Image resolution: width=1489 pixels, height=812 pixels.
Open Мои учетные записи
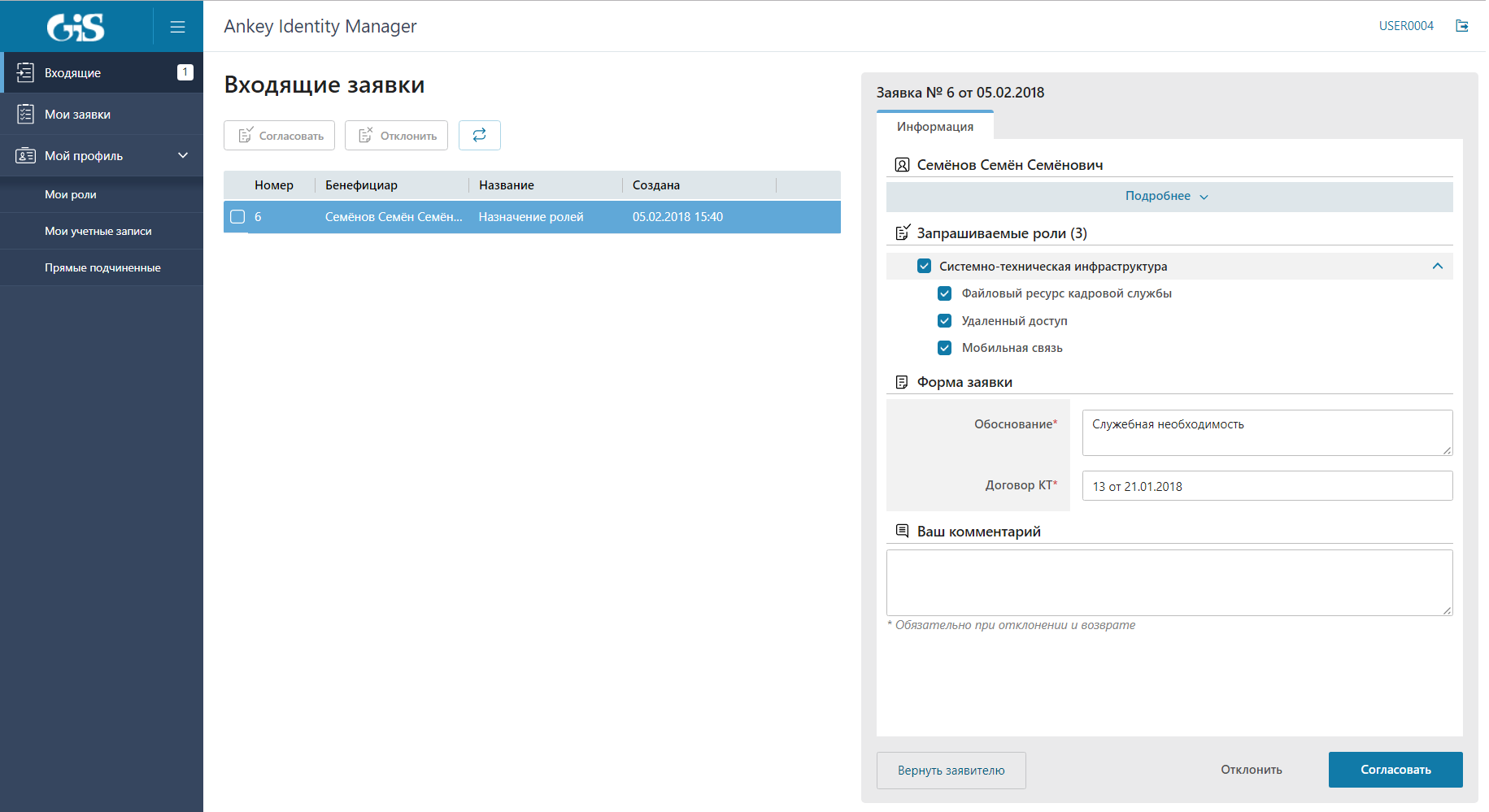(102, 231)
